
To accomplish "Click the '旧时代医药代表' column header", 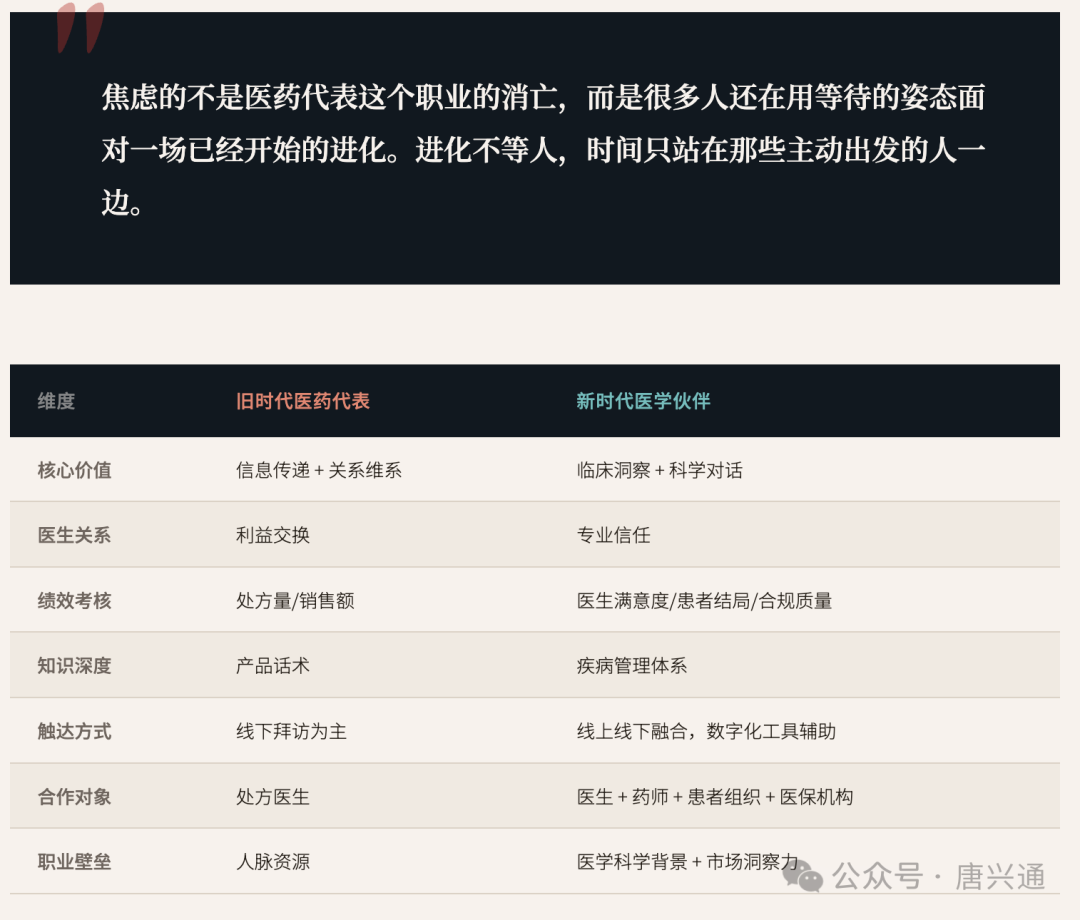I will tap(303, 401).
